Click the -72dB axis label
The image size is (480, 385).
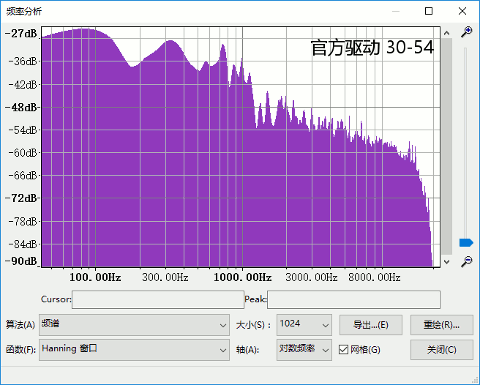(21, 198)
